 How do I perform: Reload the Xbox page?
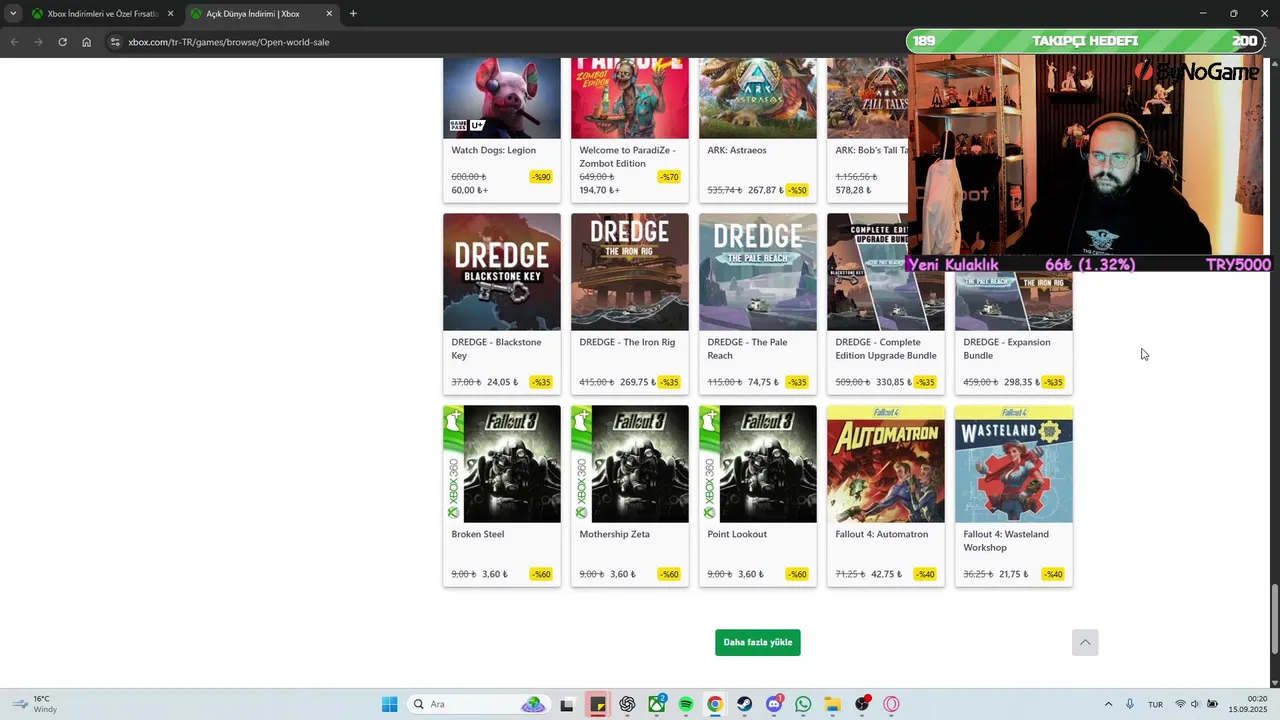pyautogui.click(x=62, y=42)
